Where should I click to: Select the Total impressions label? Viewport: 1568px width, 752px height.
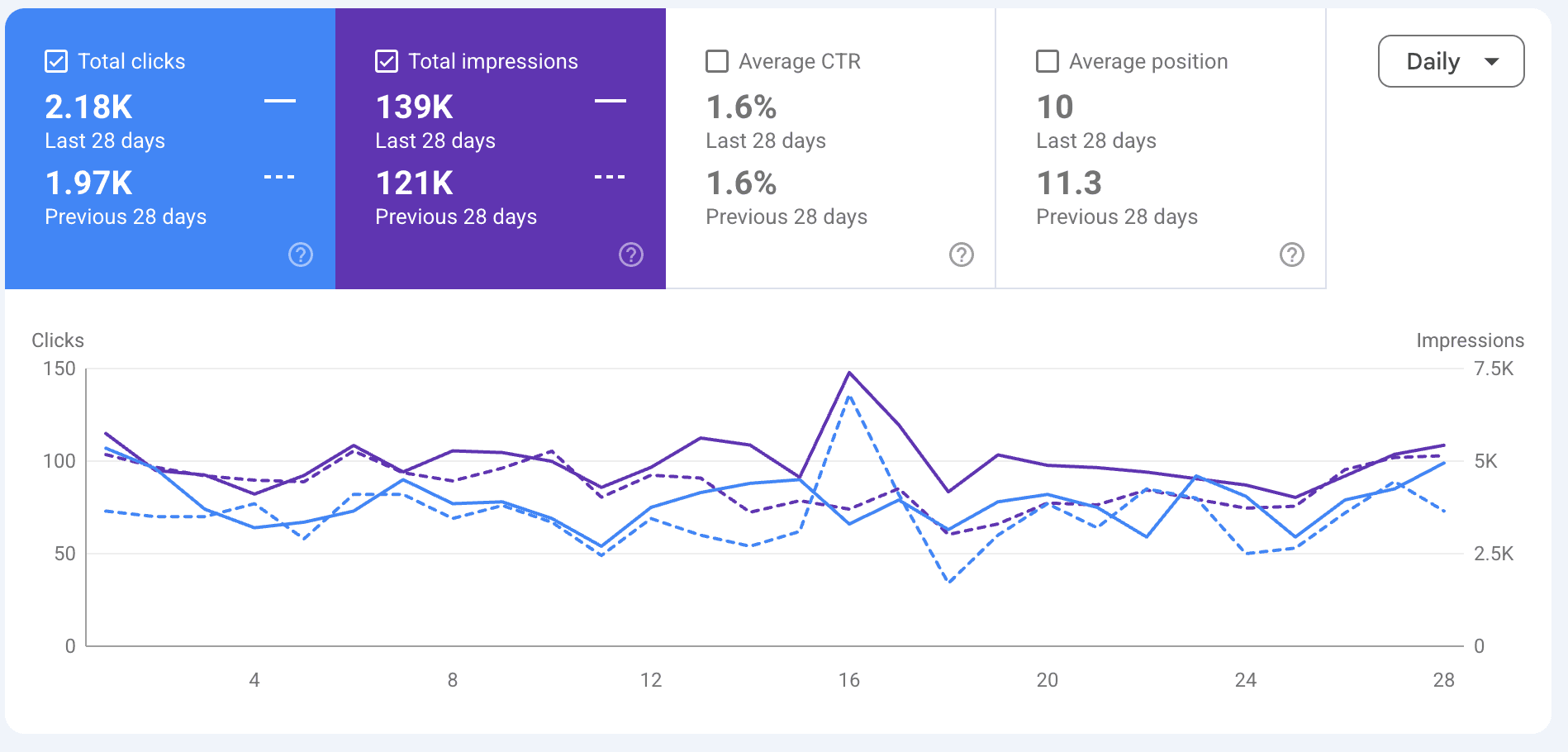493,61
